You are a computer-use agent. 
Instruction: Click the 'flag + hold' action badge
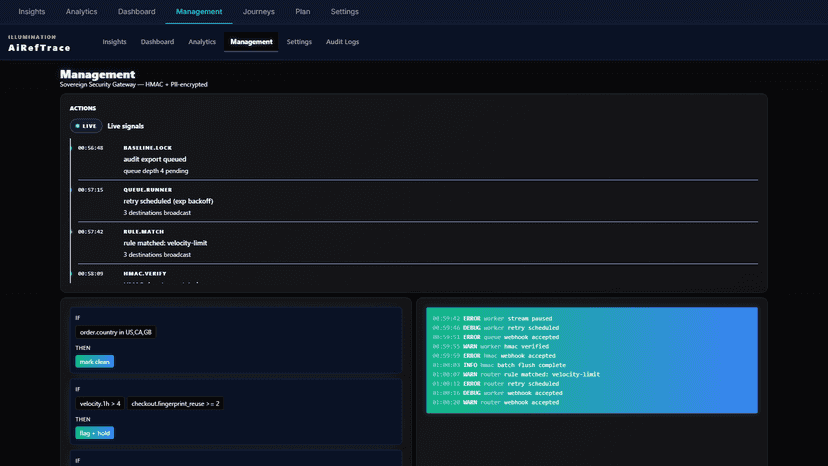(x=95, y=433)
